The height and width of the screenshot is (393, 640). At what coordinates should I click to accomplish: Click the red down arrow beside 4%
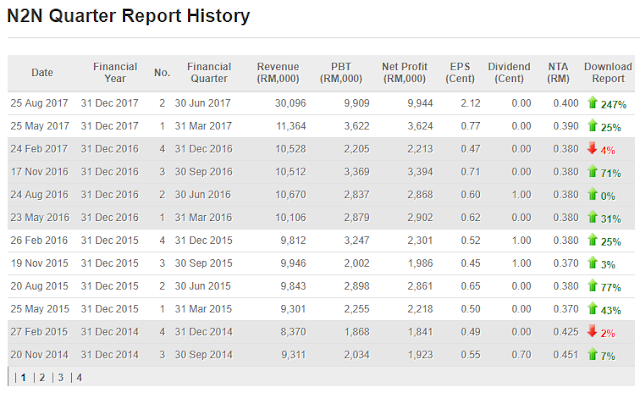[x=592, y=148]
